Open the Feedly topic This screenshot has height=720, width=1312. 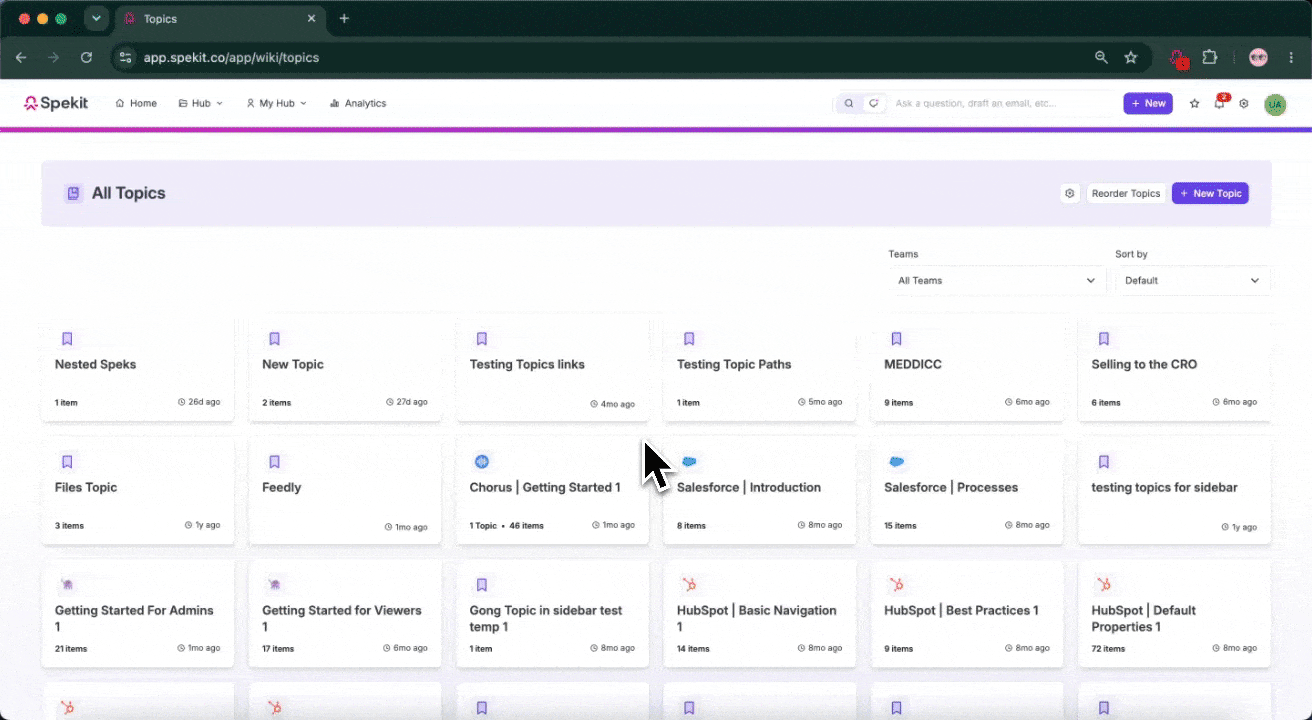[345, 492]
